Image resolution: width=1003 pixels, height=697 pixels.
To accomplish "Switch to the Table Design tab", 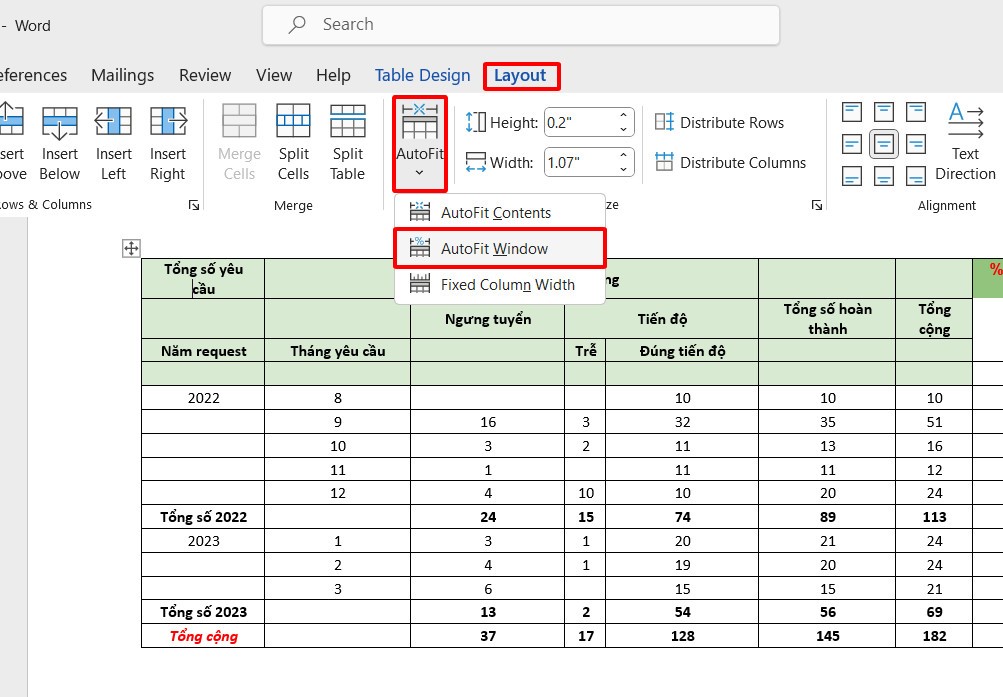I will point(422,75).
